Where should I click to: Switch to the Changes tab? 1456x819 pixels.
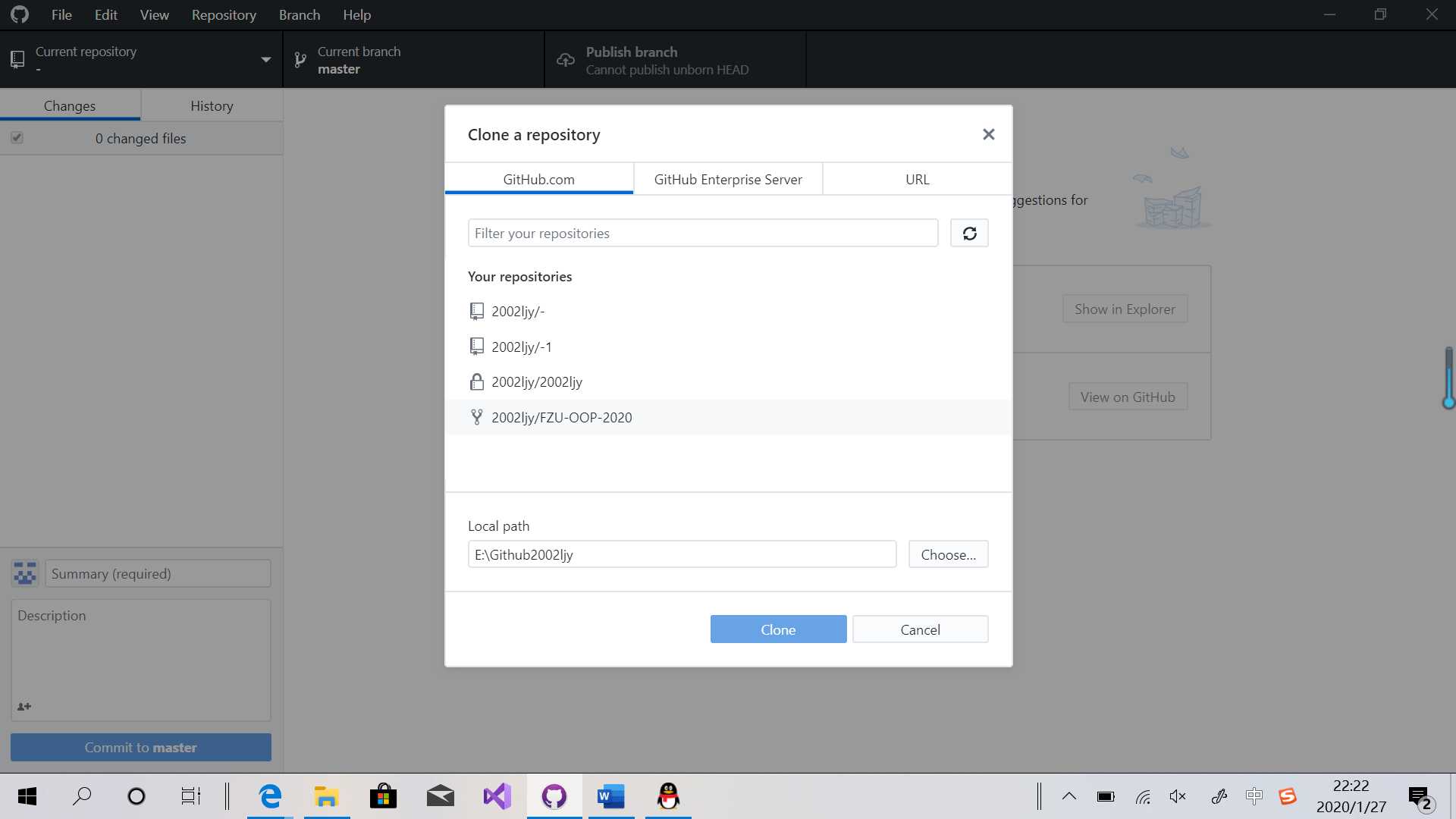click(x=70, y=105)
